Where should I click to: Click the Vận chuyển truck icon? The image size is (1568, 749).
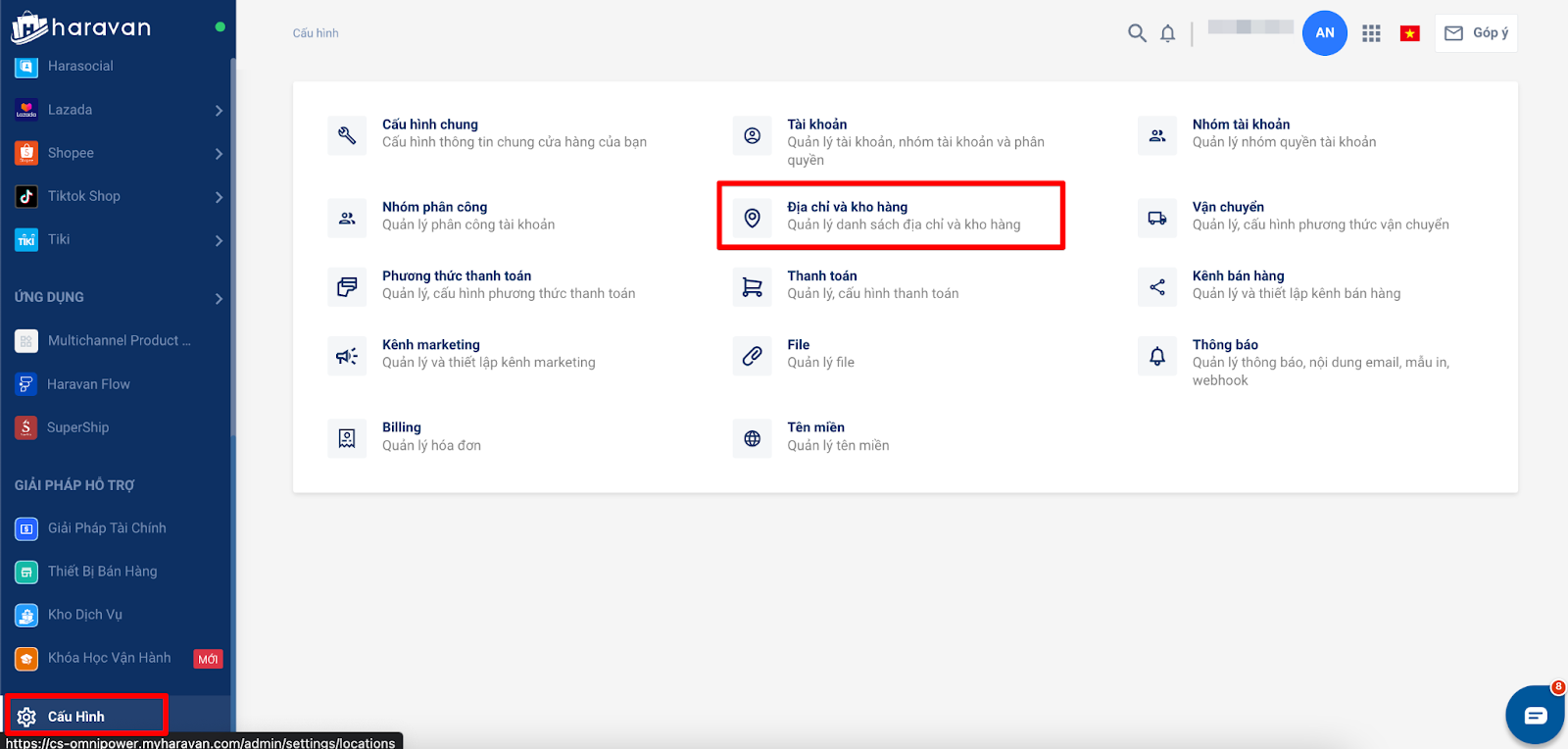pyautogui.click(x=1157, y=218)
